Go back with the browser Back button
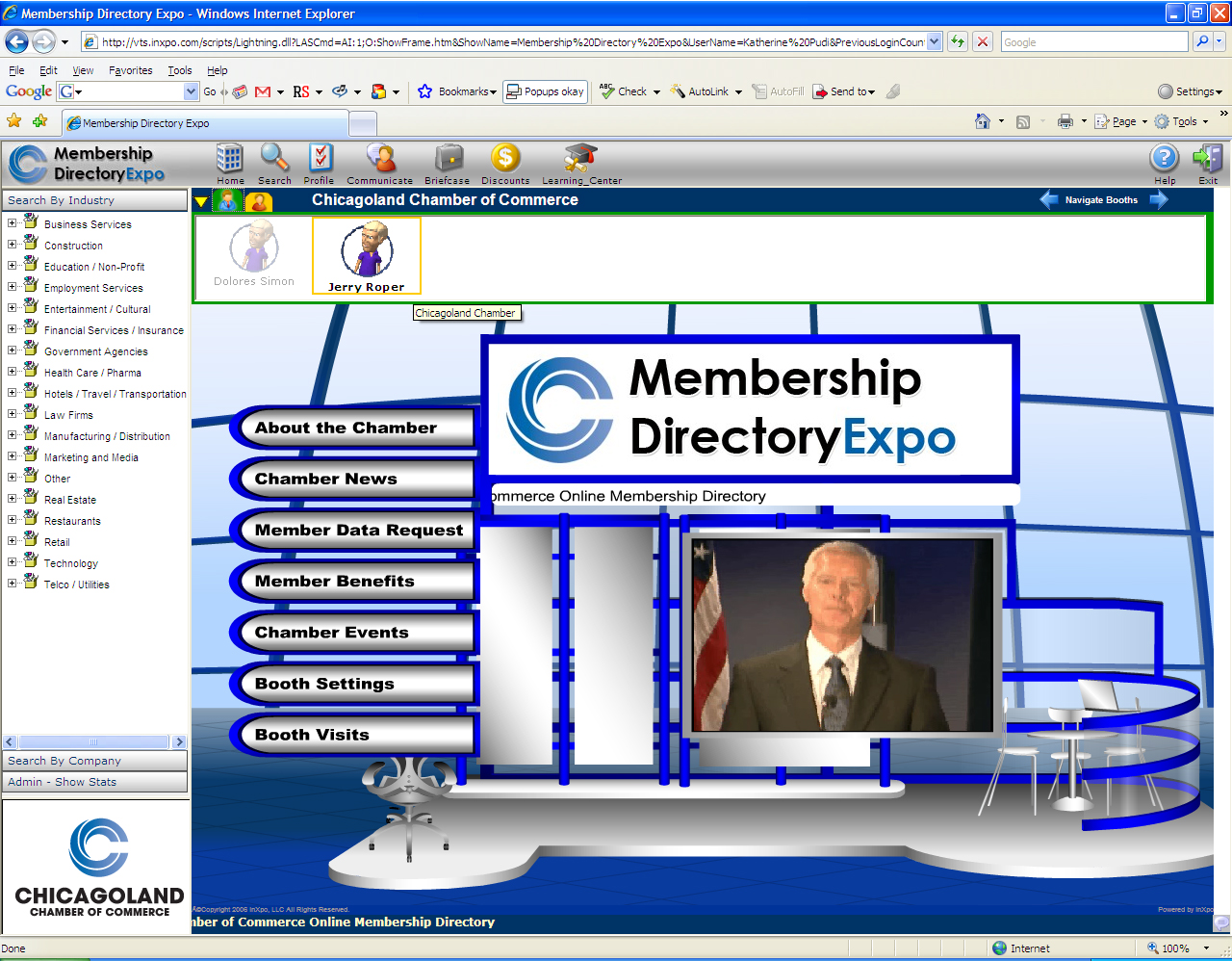 [16, 41]
